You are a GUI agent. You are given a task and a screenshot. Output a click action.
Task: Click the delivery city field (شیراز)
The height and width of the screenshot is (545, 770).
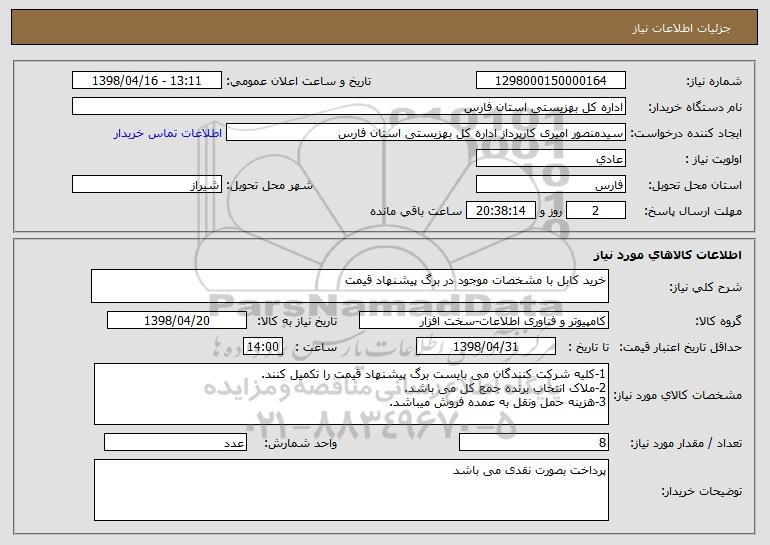pyautogui.click(x=147, y=185)
